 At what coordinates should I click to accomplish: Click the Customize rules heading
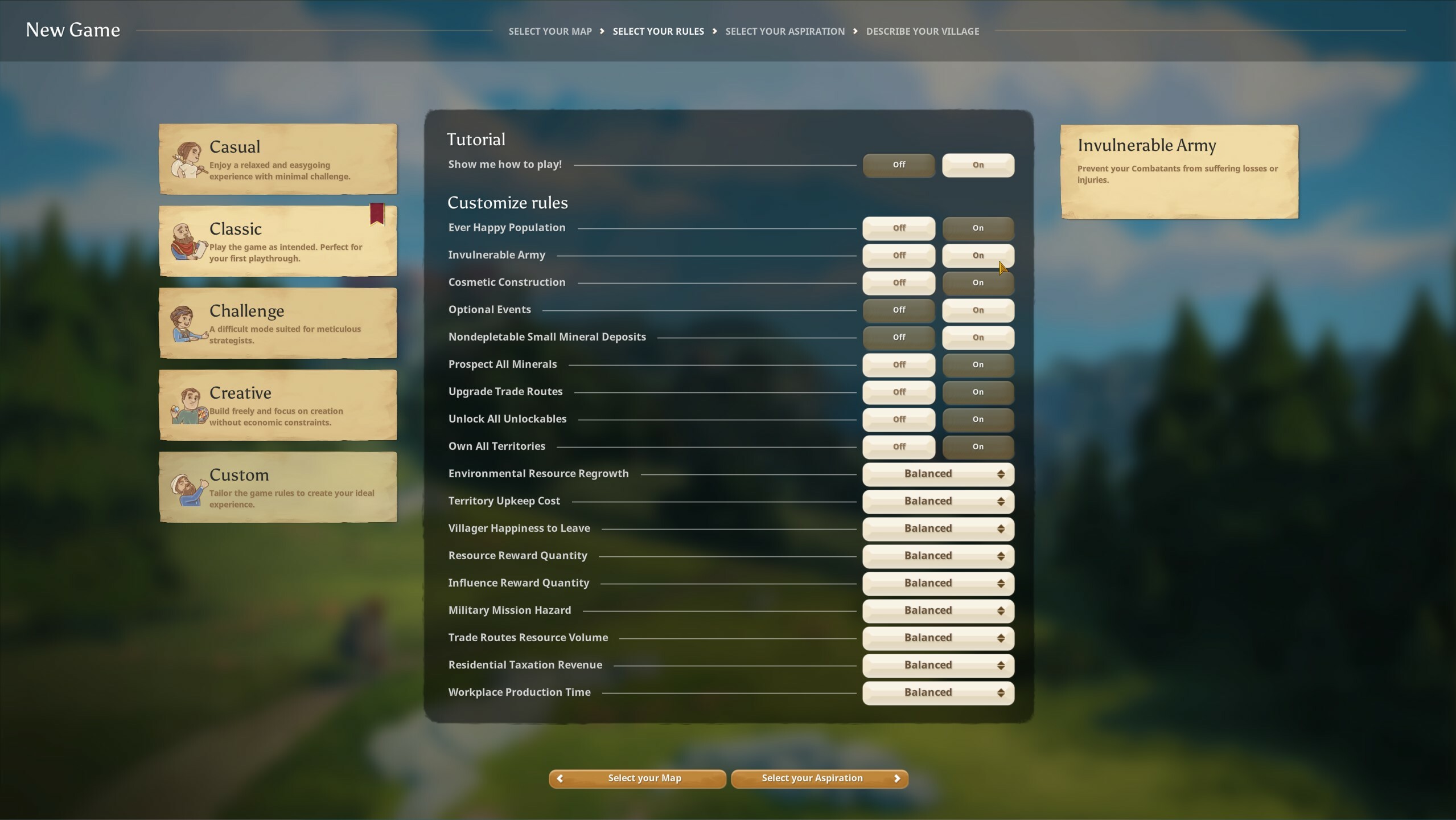pos(508,203)
